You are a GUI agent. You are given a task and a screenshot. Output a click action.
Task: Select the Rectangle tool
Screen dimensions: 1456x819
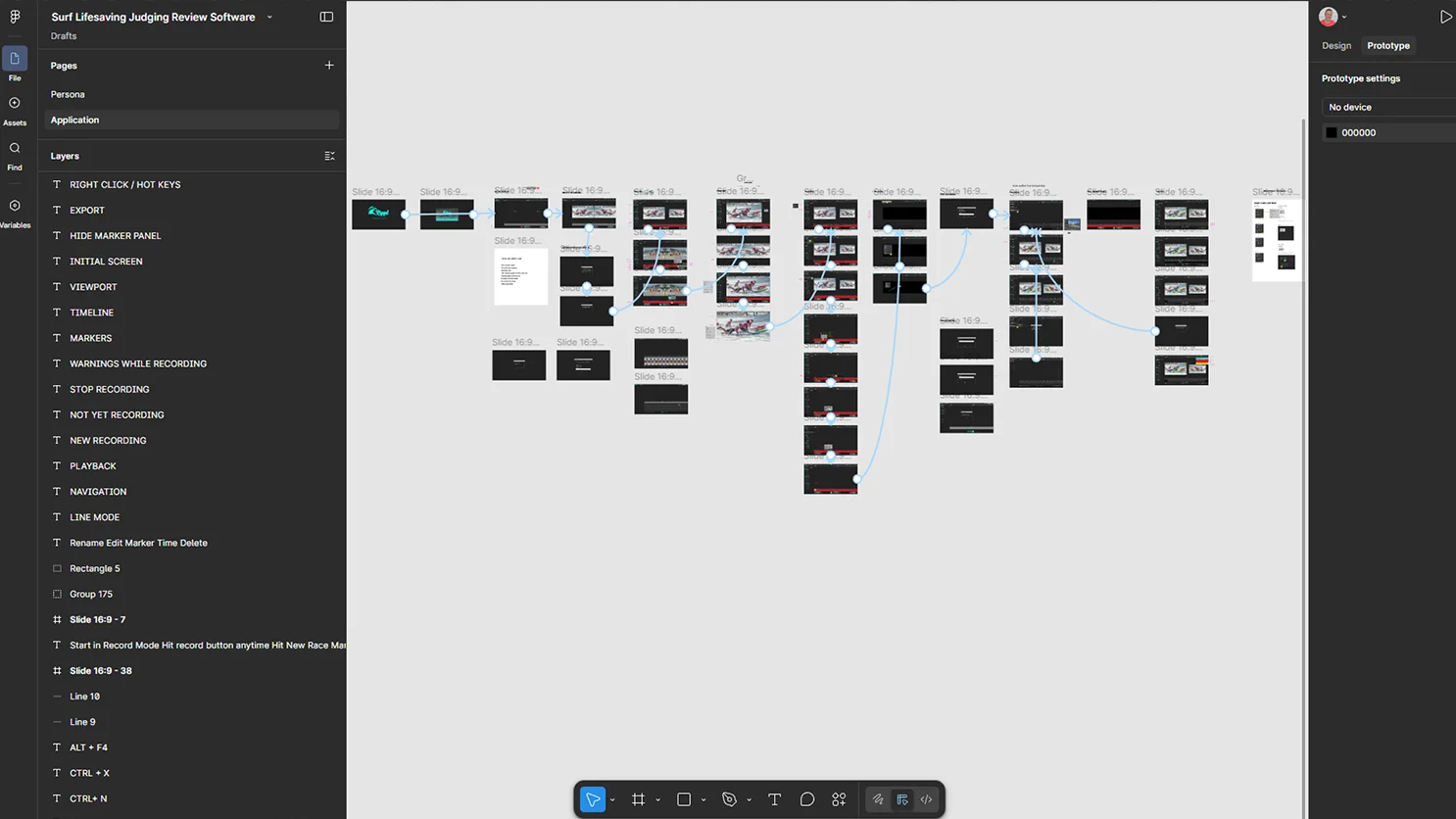pyautogui.click(x=683, y=799)
